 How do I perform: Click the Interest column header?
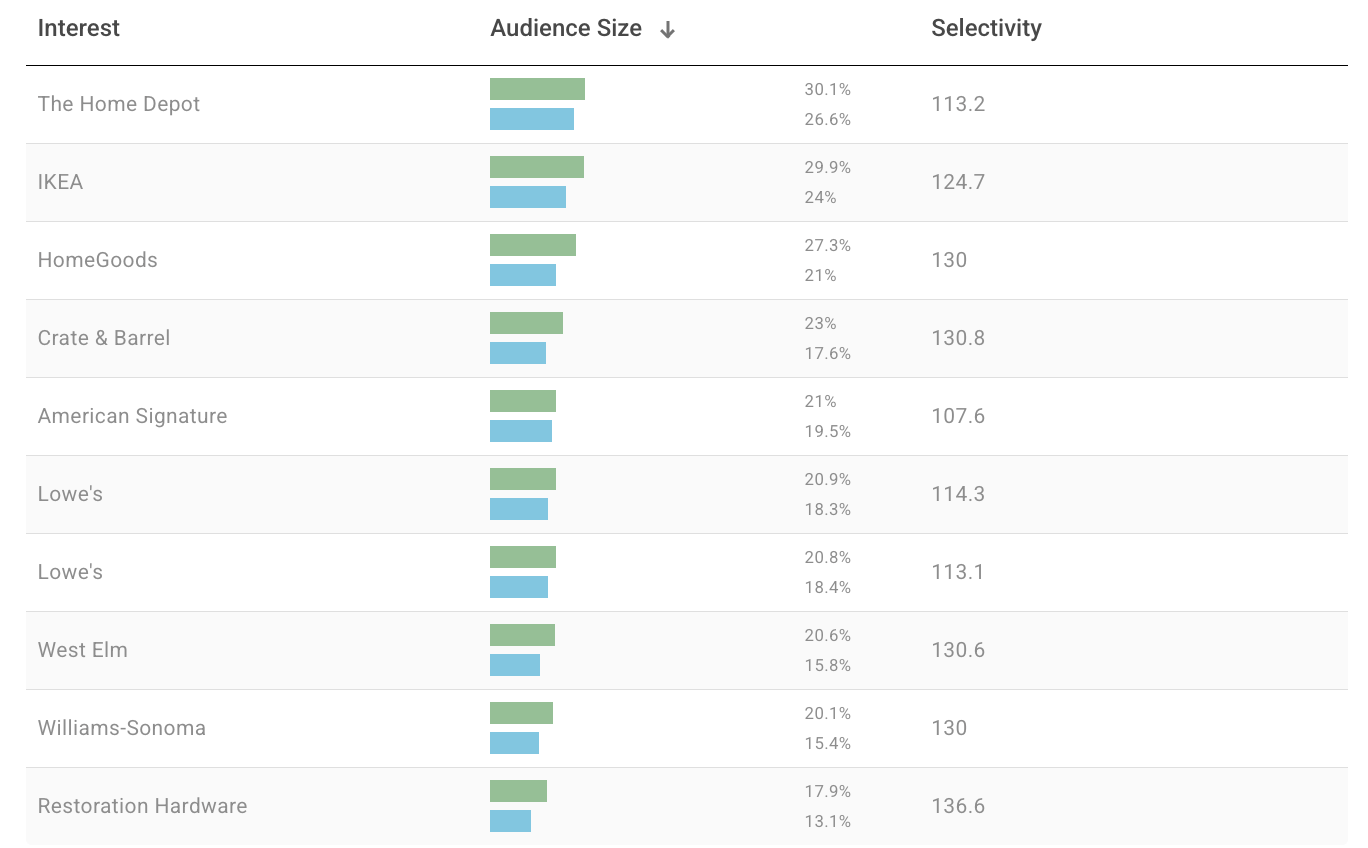78,28
